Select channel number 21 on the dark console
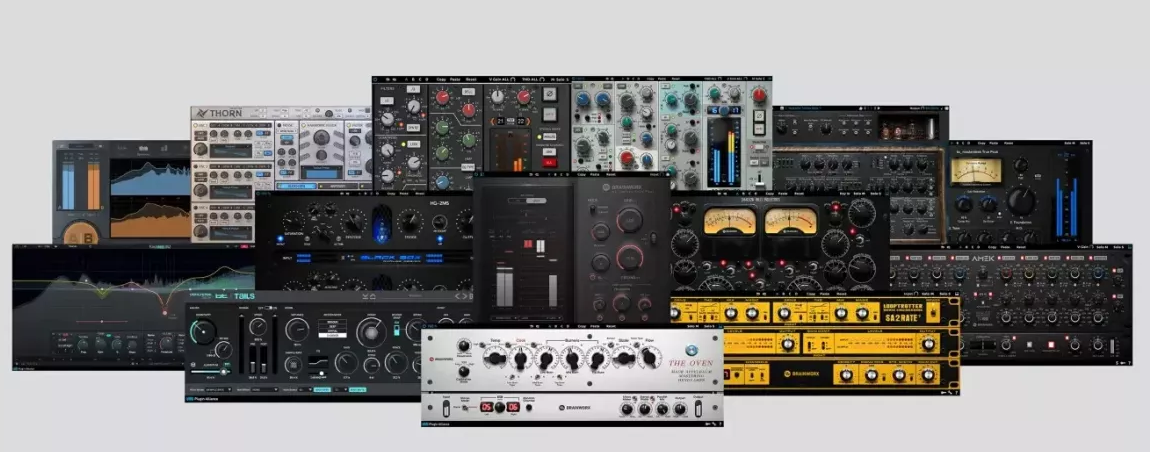The image size is (1150, 452). tap(500, 121)
